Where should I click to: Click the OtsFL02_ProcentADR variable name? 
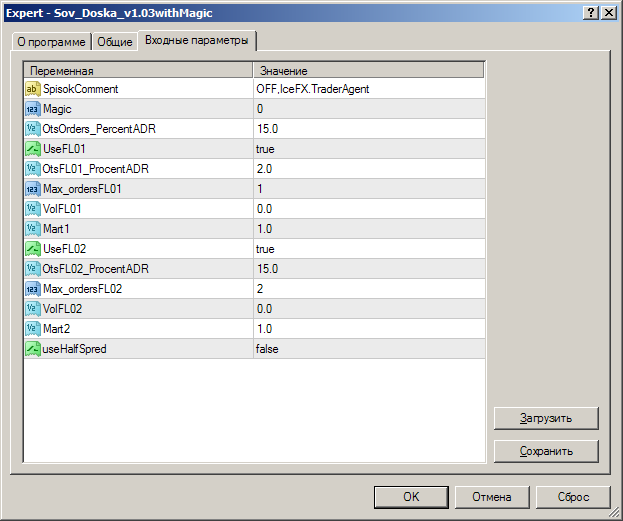[95, 269]
